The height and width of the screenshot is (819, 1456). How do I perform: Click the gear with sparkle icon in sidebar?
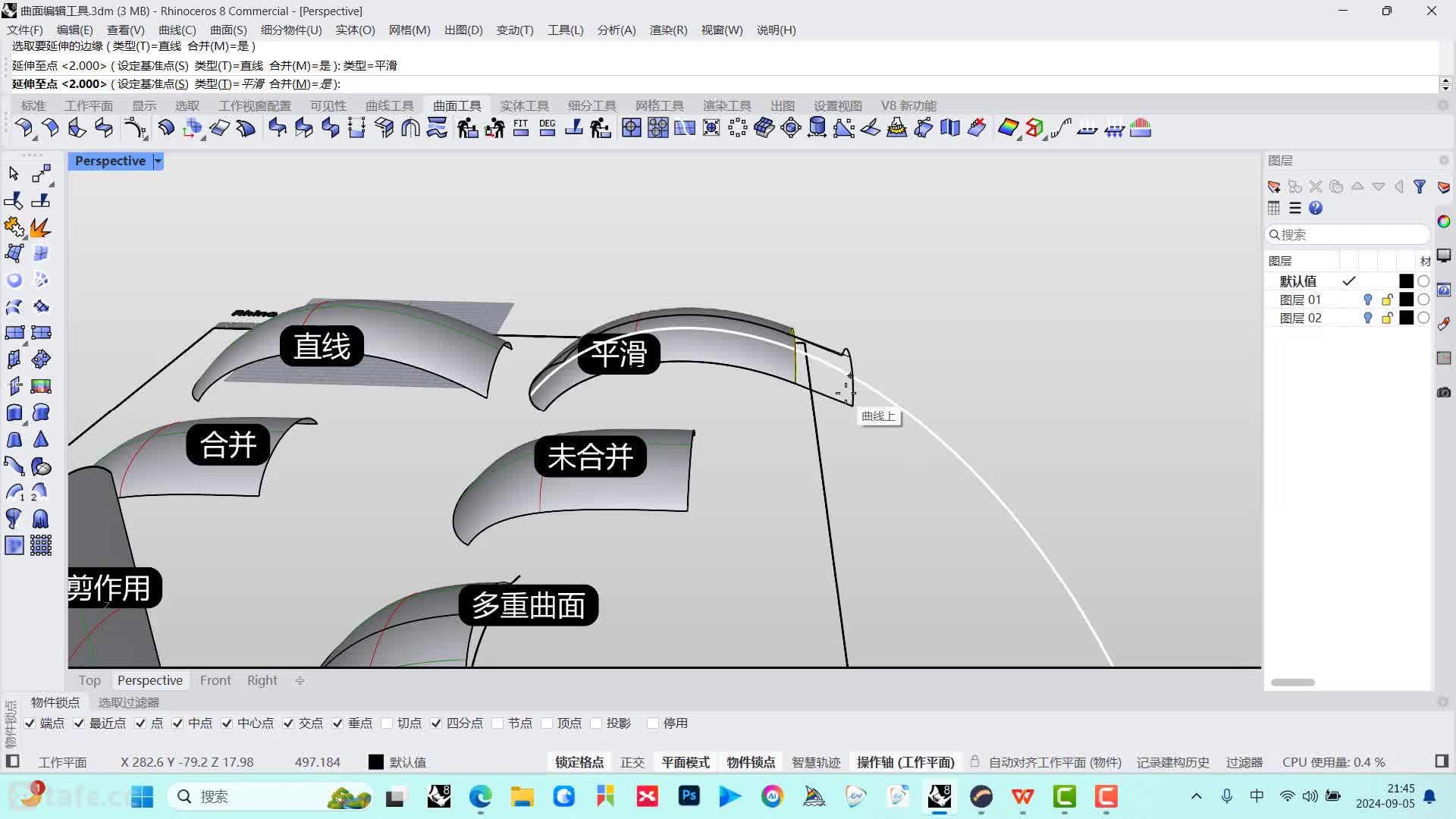click(x=14, y=227)
